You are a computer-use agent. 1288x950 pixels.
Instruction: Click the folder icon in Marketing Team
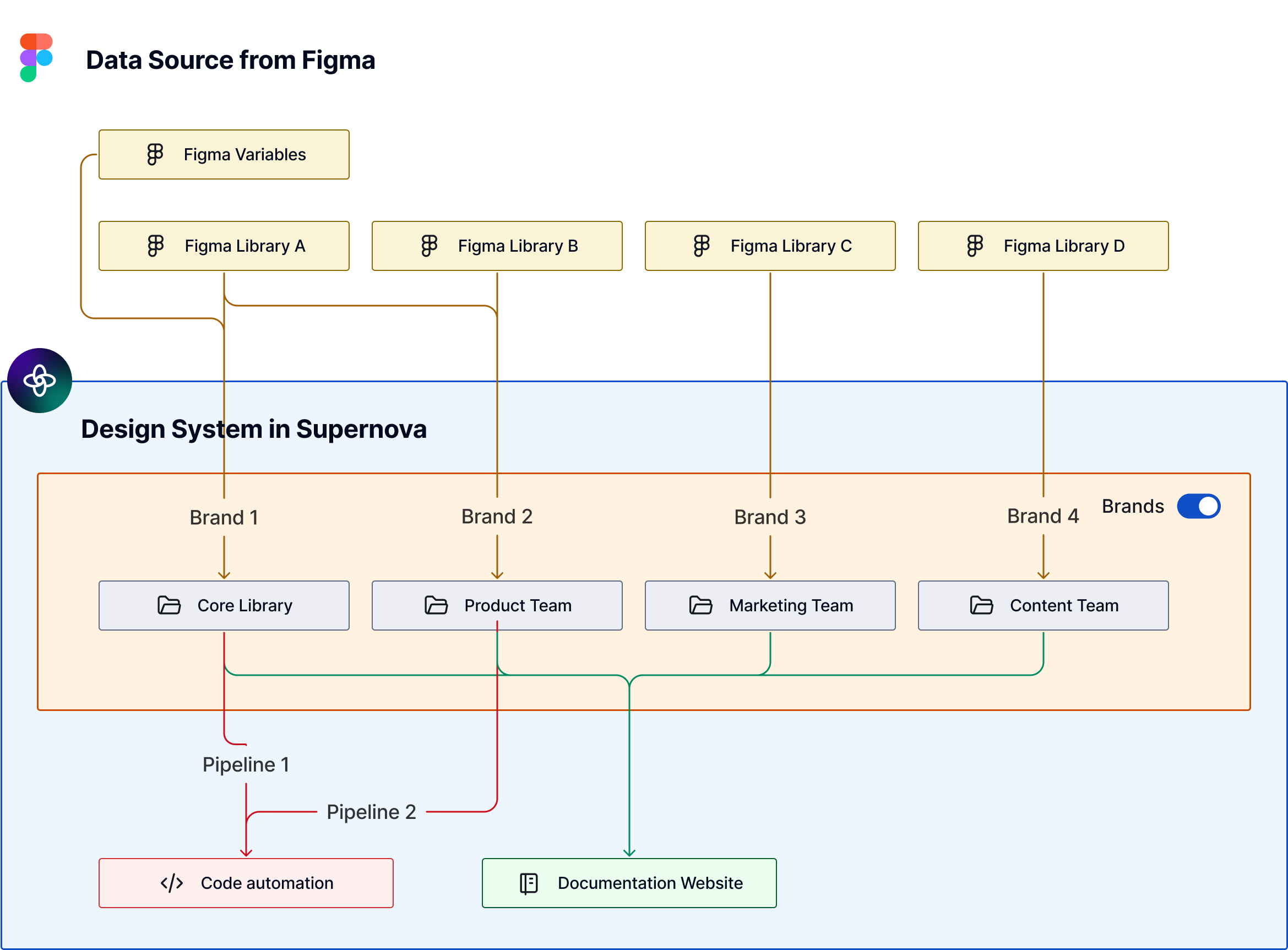pyautogui.click(x=700, y=605)
